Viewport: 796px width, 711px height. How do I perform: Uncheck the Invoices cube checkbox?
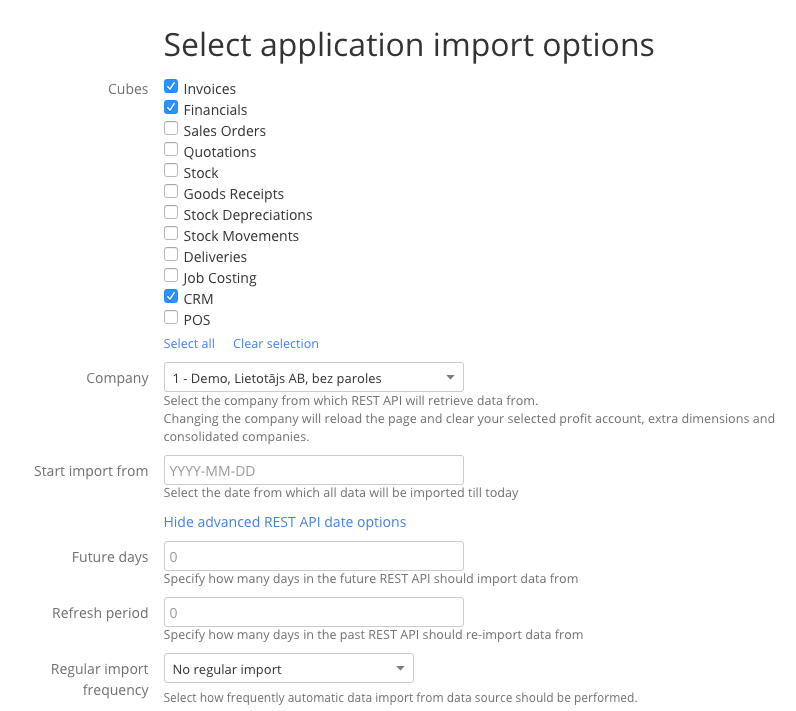171,88
